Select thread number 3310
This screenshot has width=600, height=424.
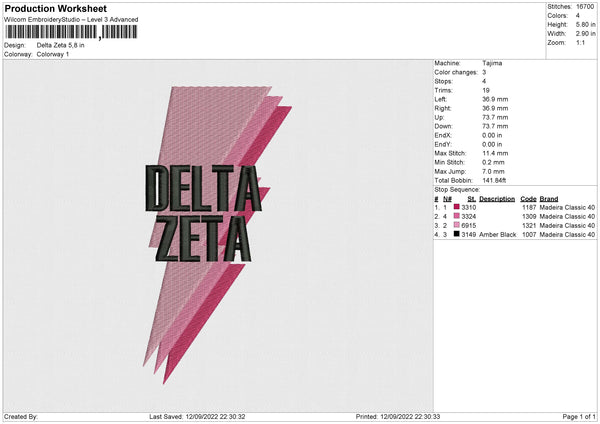click(469, 207)
